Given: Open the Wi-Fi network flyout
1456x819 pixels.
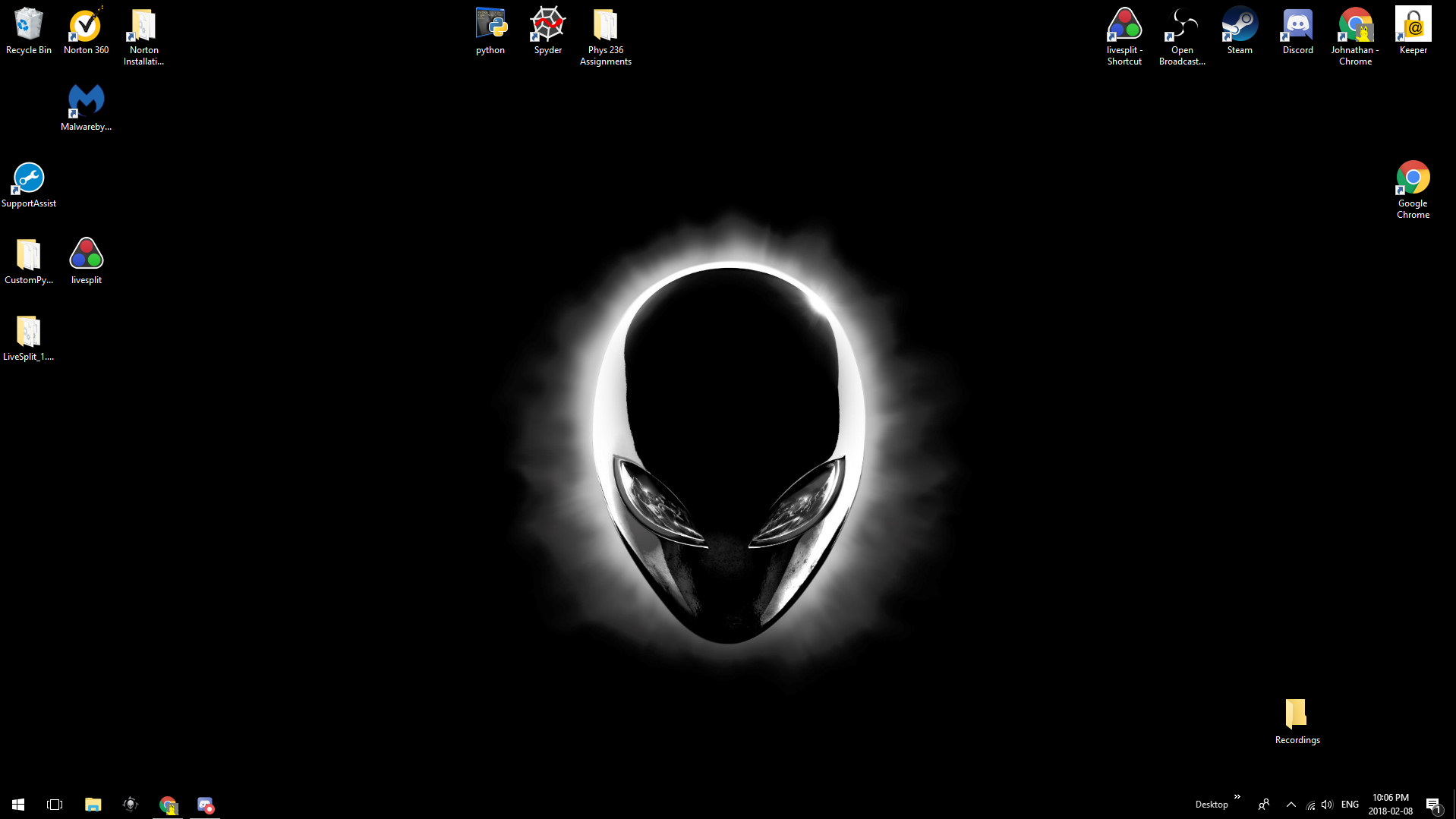Looking at the screenshot, I should tap(1310, 805).
